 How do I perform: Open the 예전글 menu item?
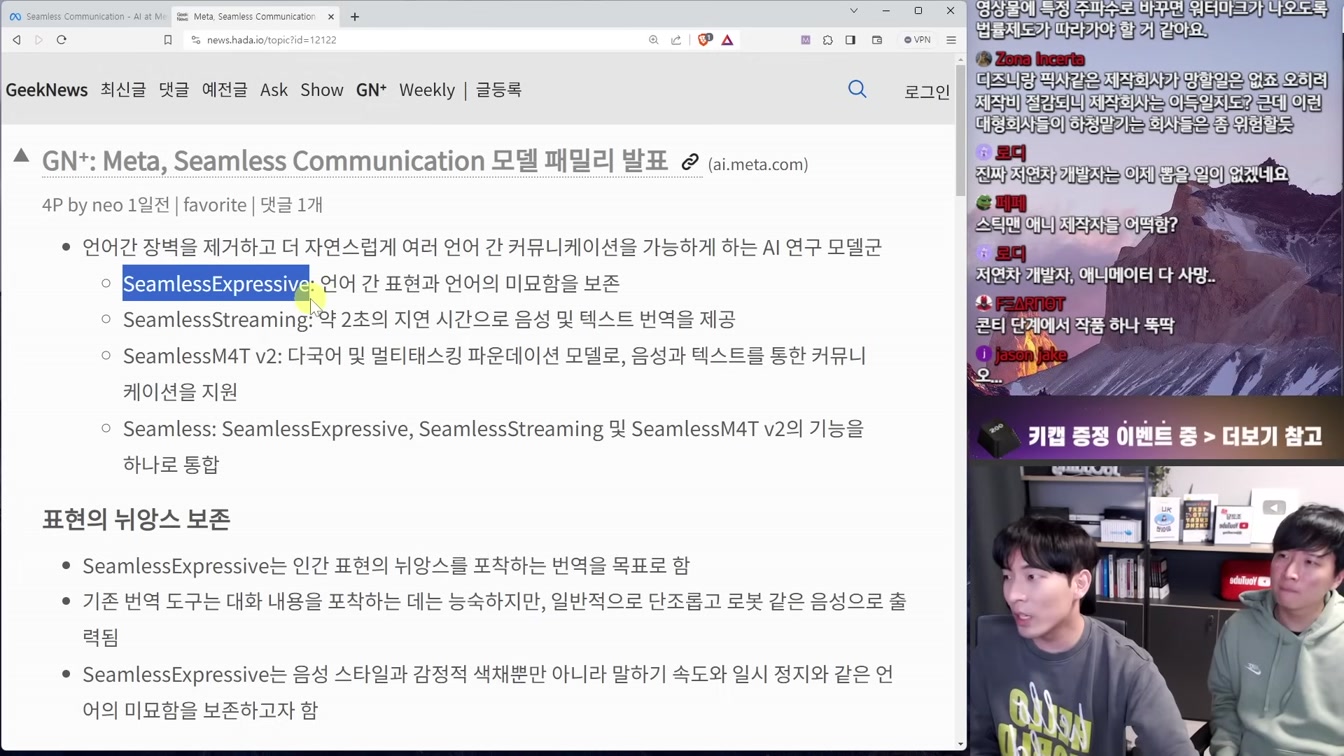pos(225,90)
